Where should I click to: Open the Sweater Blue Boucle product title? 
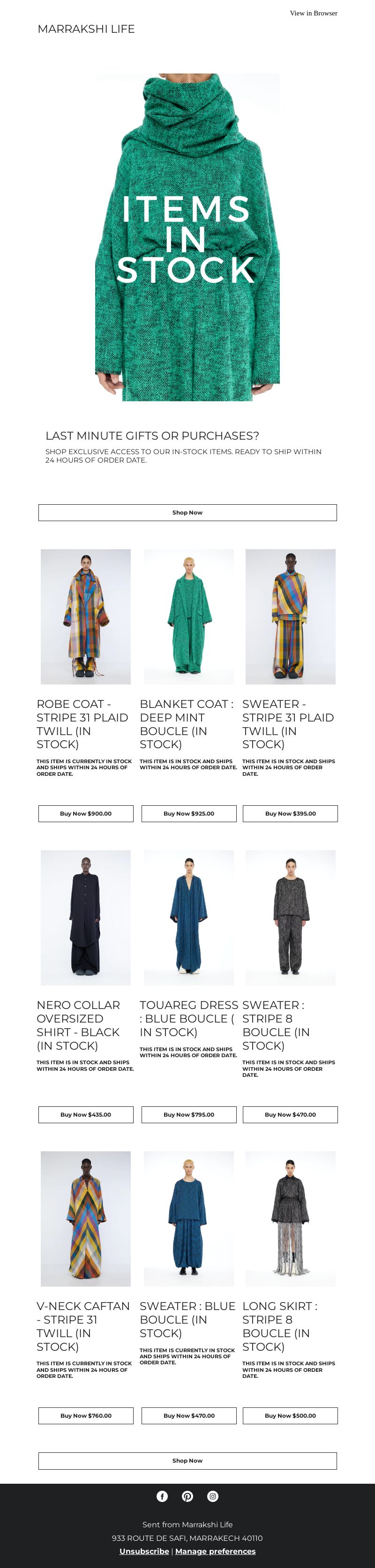click(x=187, y=1320)
